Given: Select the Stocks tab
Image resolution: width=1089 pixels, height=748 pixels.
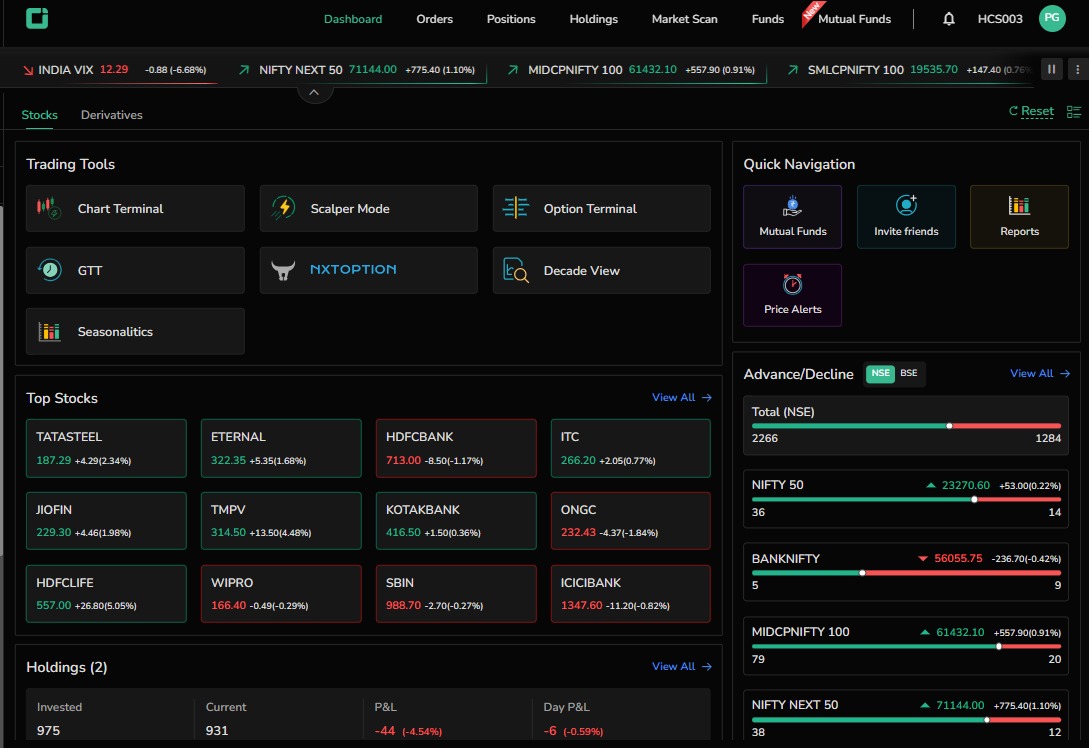Looking at the screenshot, I should 40,115.
